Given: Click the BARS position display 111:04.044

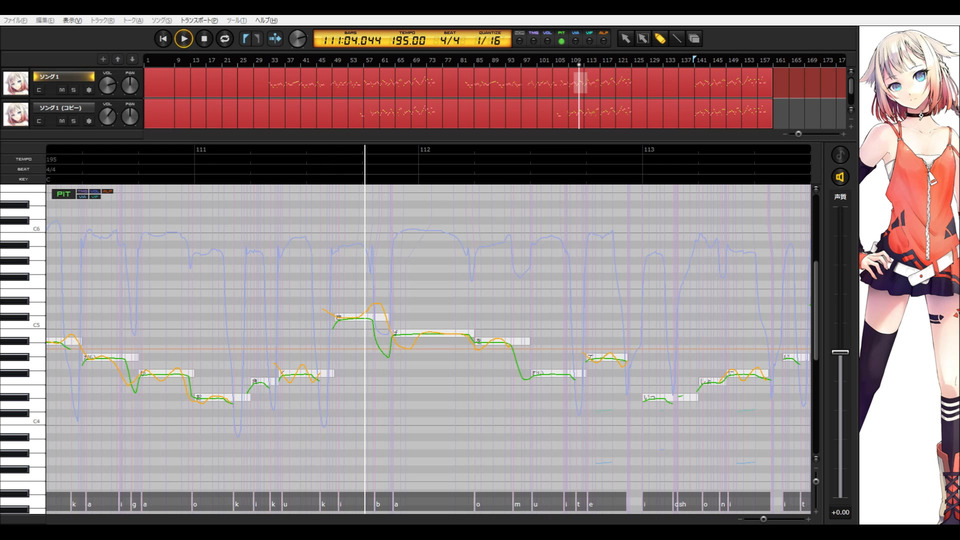Looking at the screenshot, I should pos(351,40).
